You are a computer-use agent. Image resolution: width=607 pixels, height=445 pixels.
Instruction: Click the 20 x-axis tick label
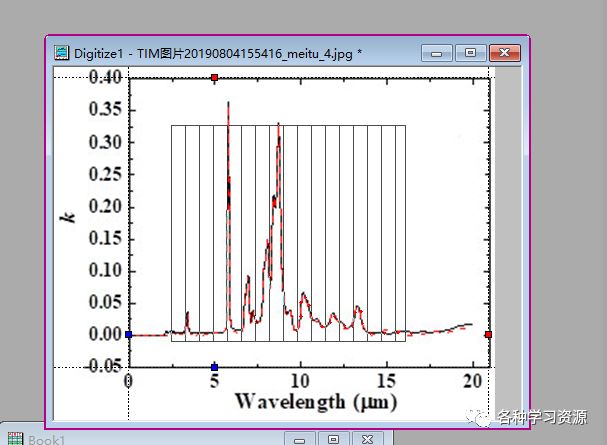[x=472, y=381]
